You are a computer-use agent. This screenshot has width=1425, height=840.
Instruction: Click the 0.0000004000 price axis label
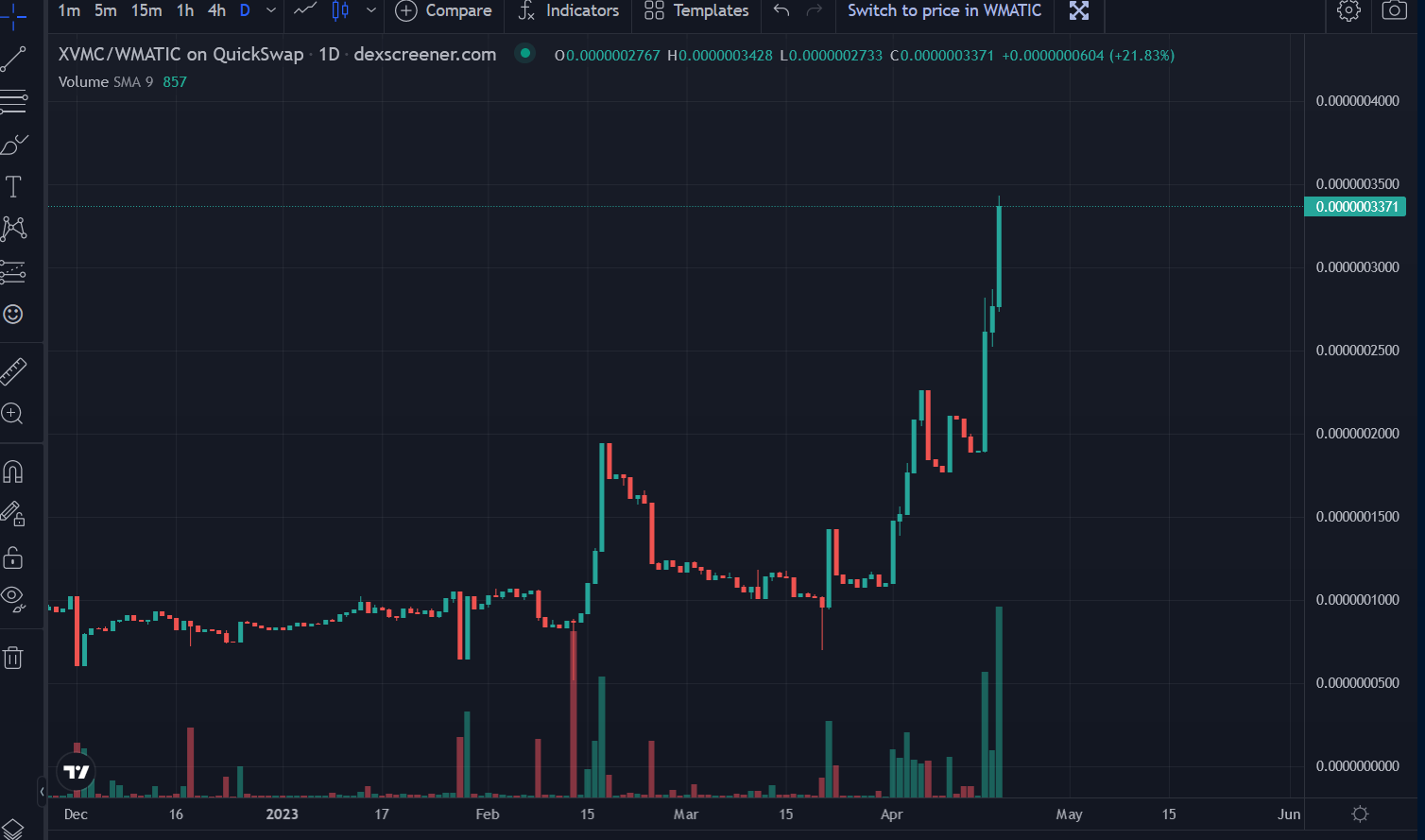point(1357,101)
